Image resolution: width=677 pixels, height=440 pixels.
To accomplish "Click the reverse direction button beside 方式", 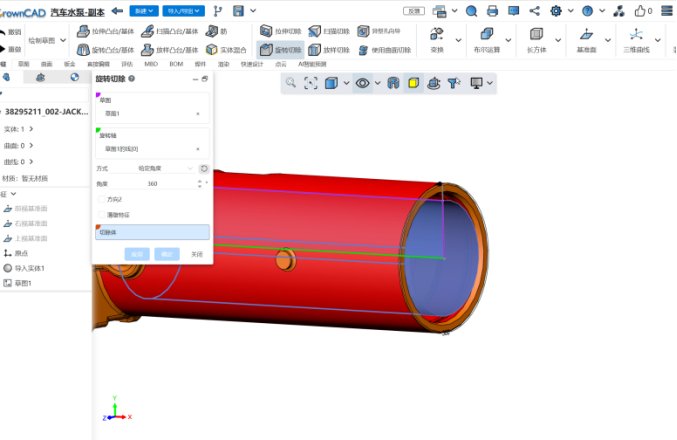I will [204, 168].
